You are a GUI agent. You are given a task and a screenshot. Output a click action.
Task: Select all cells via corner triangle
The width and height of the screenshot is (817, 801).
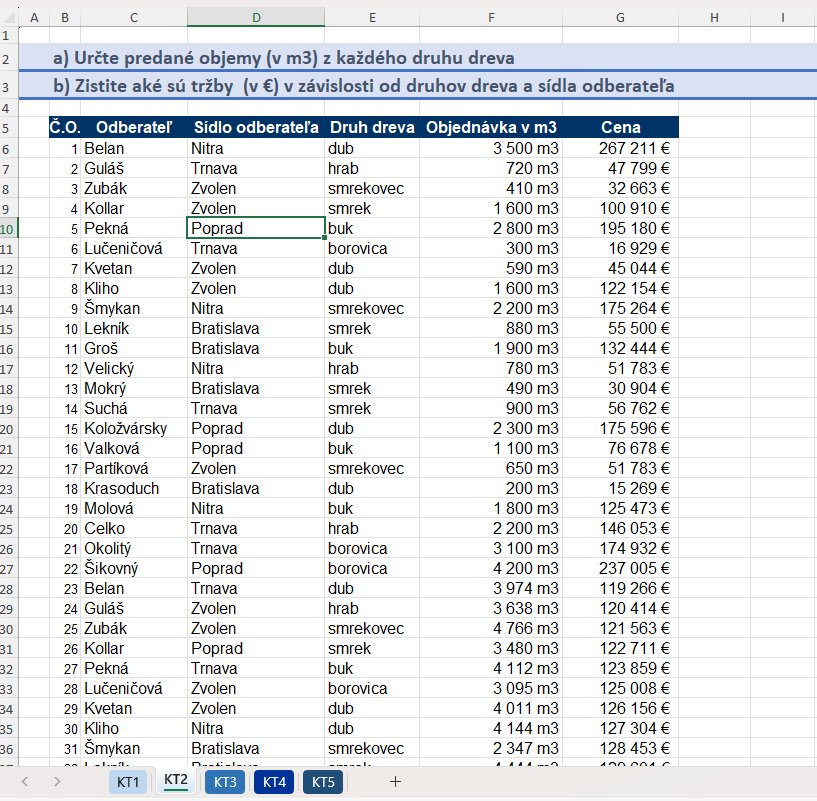point(9,17)
